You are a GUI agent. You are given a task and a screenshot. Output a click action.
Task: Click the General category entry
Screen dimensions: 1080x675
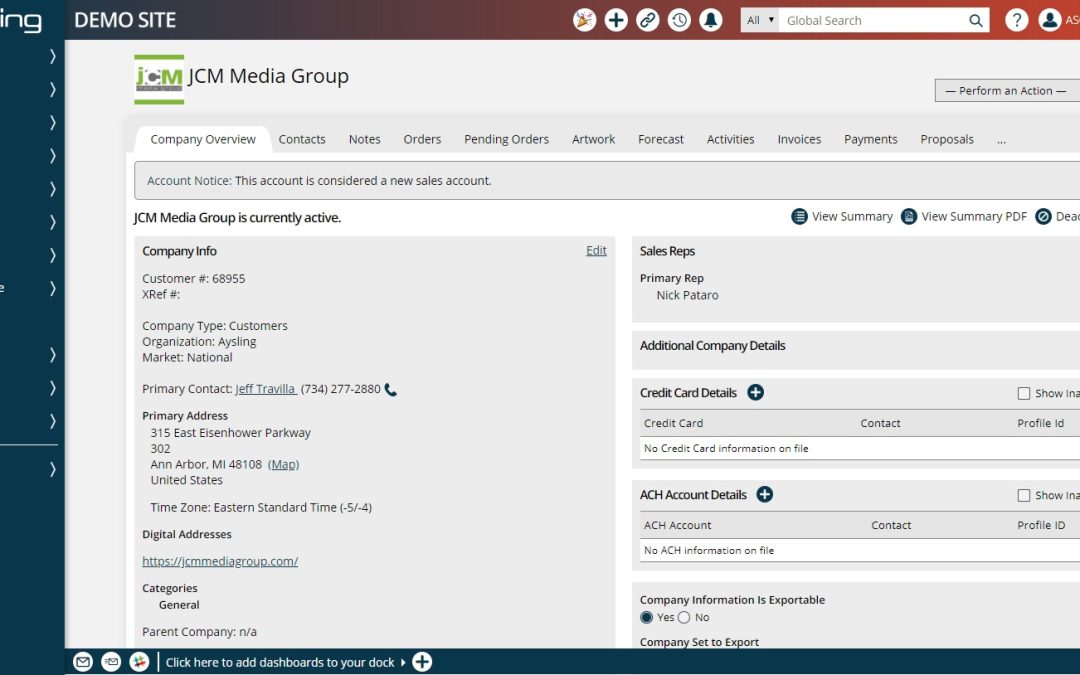click(x=179, y=605)
